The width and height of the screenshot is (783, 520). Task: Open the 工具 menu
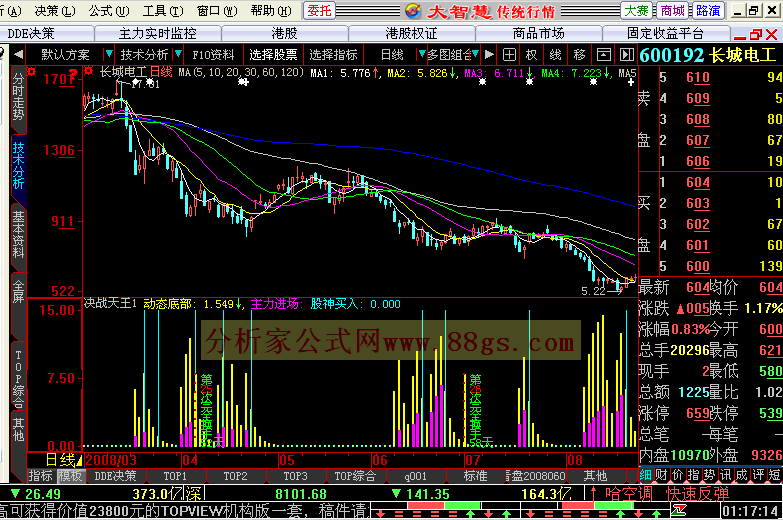tap(163, 10)
